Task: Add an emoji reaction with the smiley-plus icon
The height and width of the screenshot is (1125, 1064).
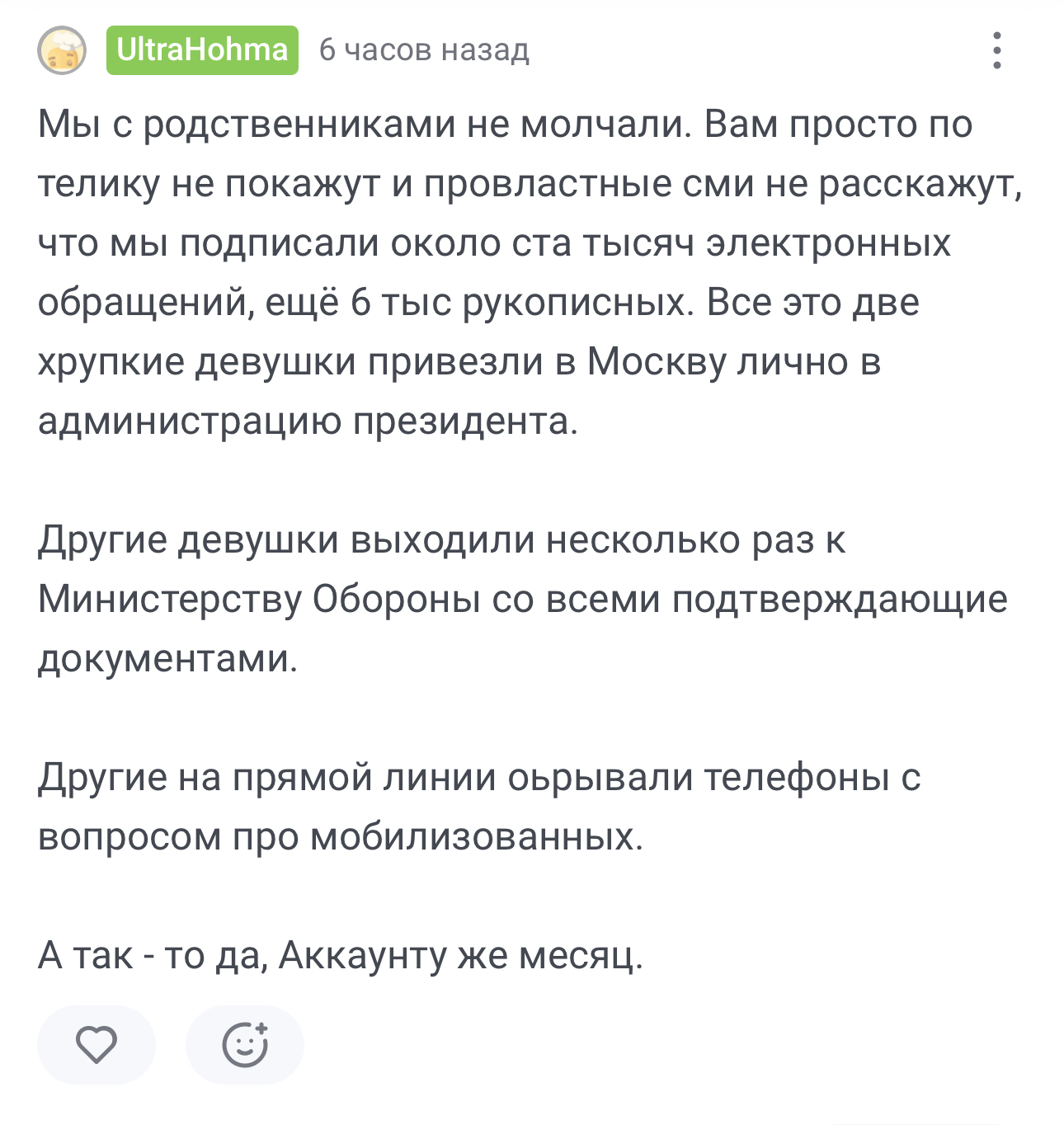Action: point(245,1044)
